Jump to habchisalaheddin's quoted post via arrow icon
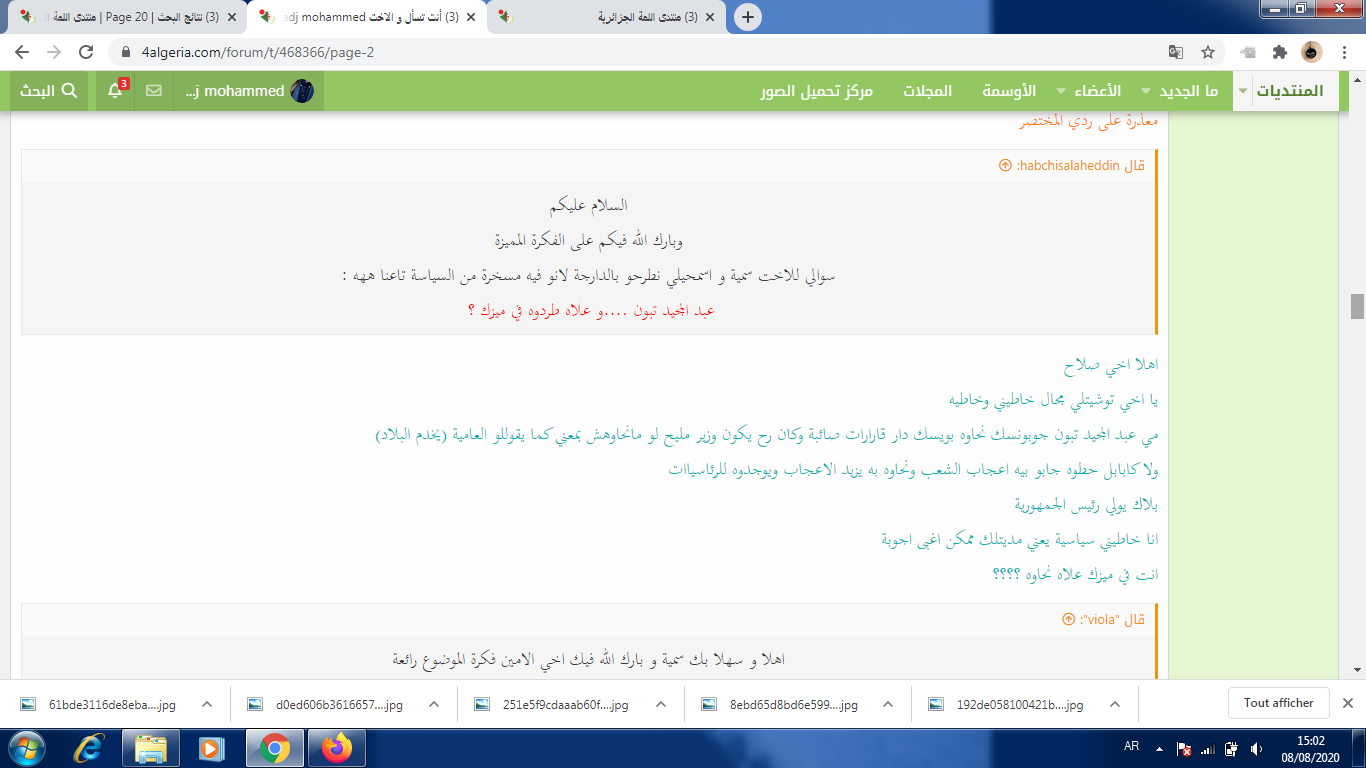The image size is (1366, 768). tap(1005, 165)
